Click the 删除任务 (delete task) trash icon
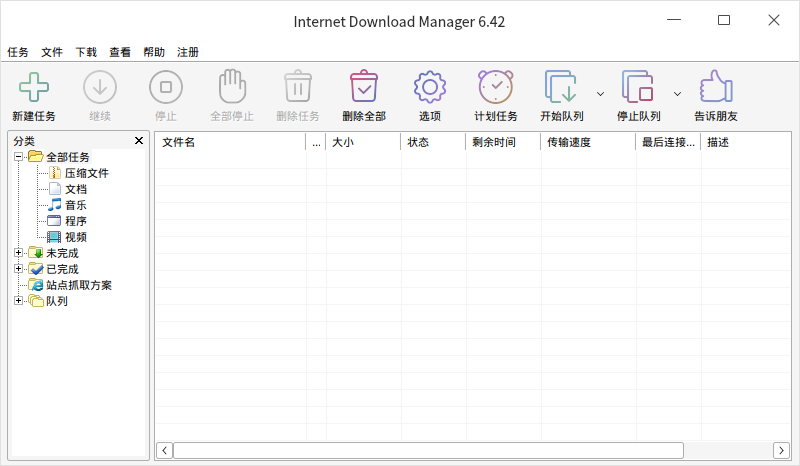Viewport: 800px width, 466px height. pyautogui.click(x=298, y=87)
